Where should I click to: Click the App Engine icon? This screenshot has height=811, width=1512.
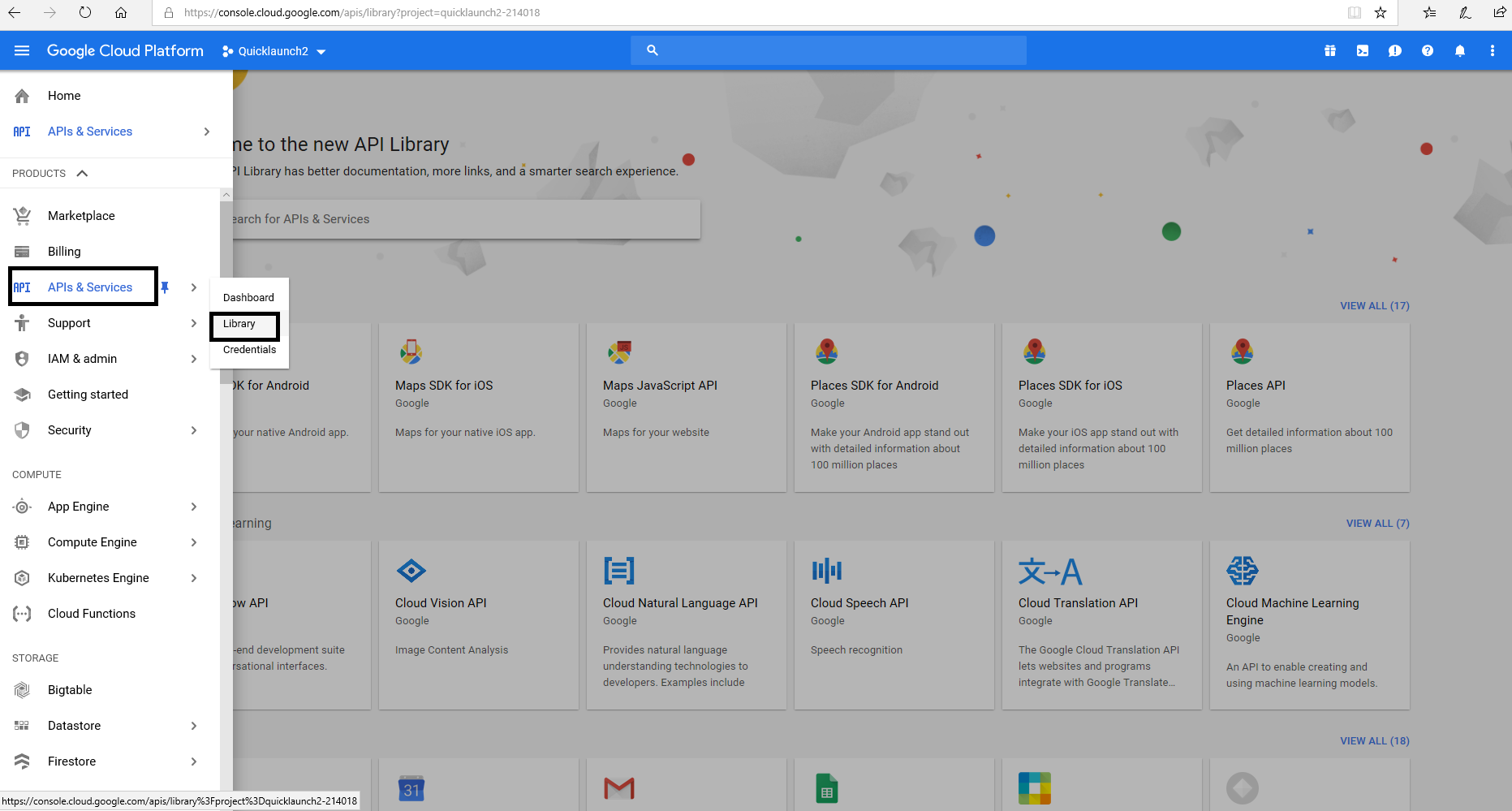click(22, 507)
